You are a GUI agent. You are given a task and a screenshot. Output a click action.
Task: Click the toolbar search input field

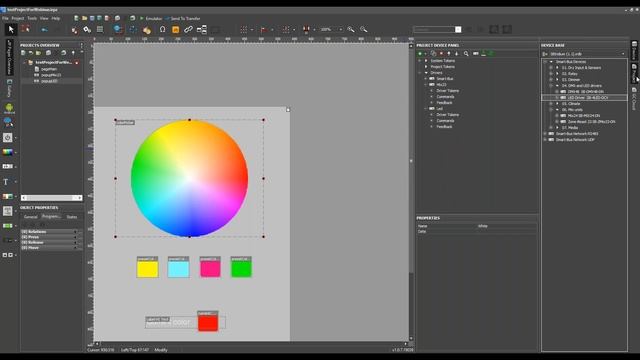pos(434,29)
